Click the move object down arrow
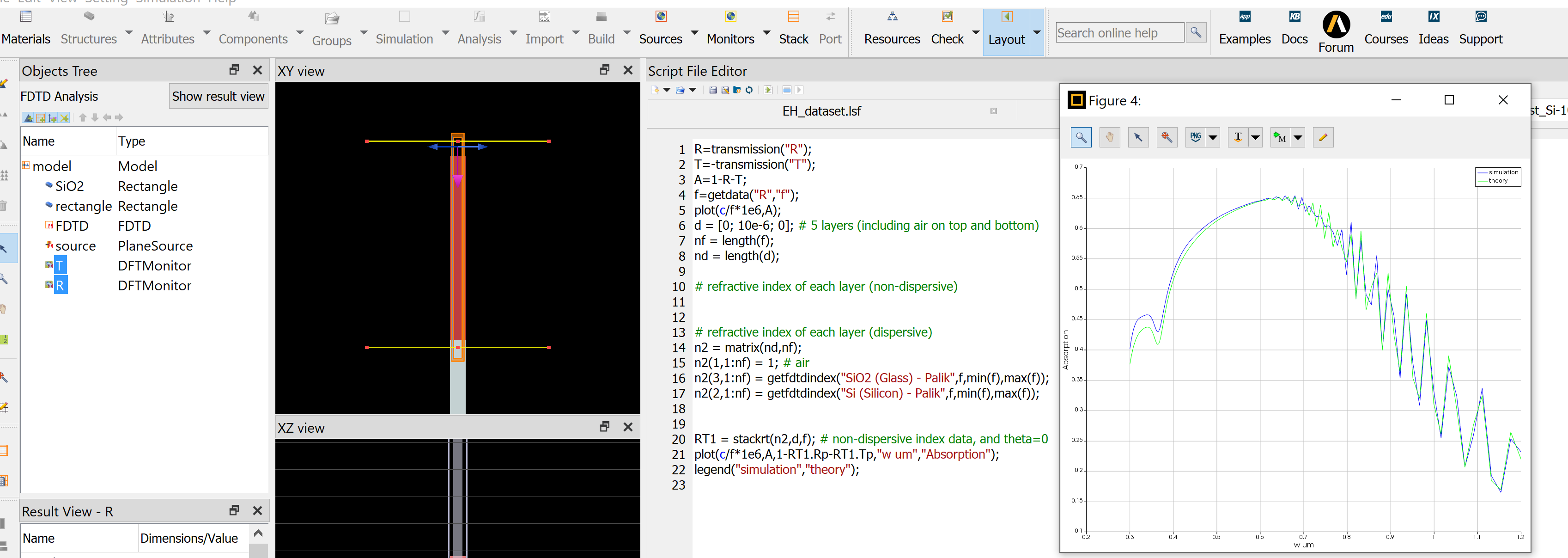 95,117
